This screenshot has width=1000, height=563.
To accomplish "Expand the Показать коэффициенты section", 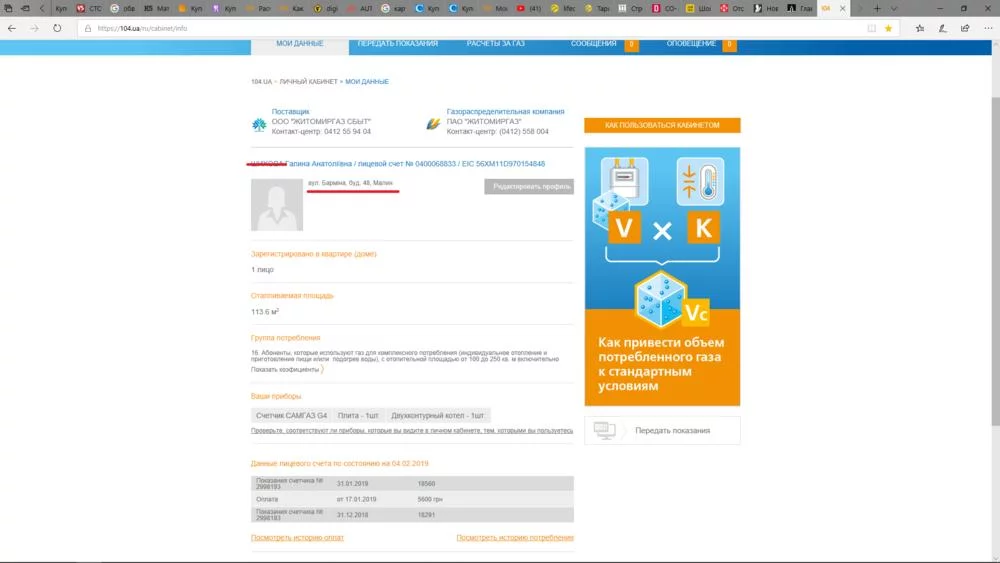I will point(285,370).
